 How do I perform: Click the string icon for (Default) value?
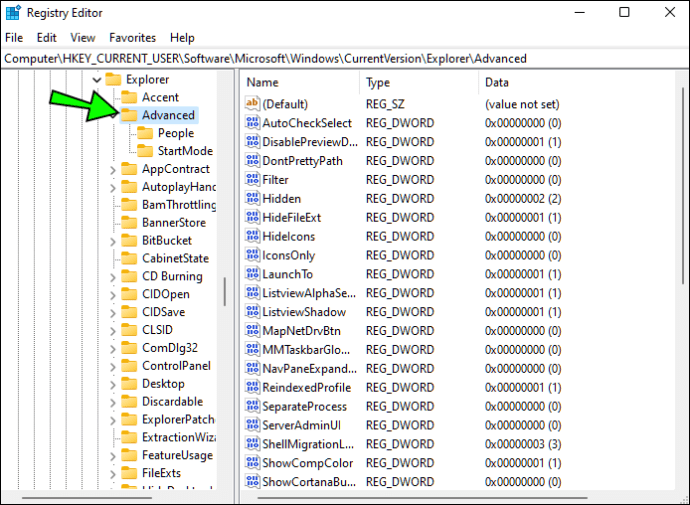coord(252,104)
